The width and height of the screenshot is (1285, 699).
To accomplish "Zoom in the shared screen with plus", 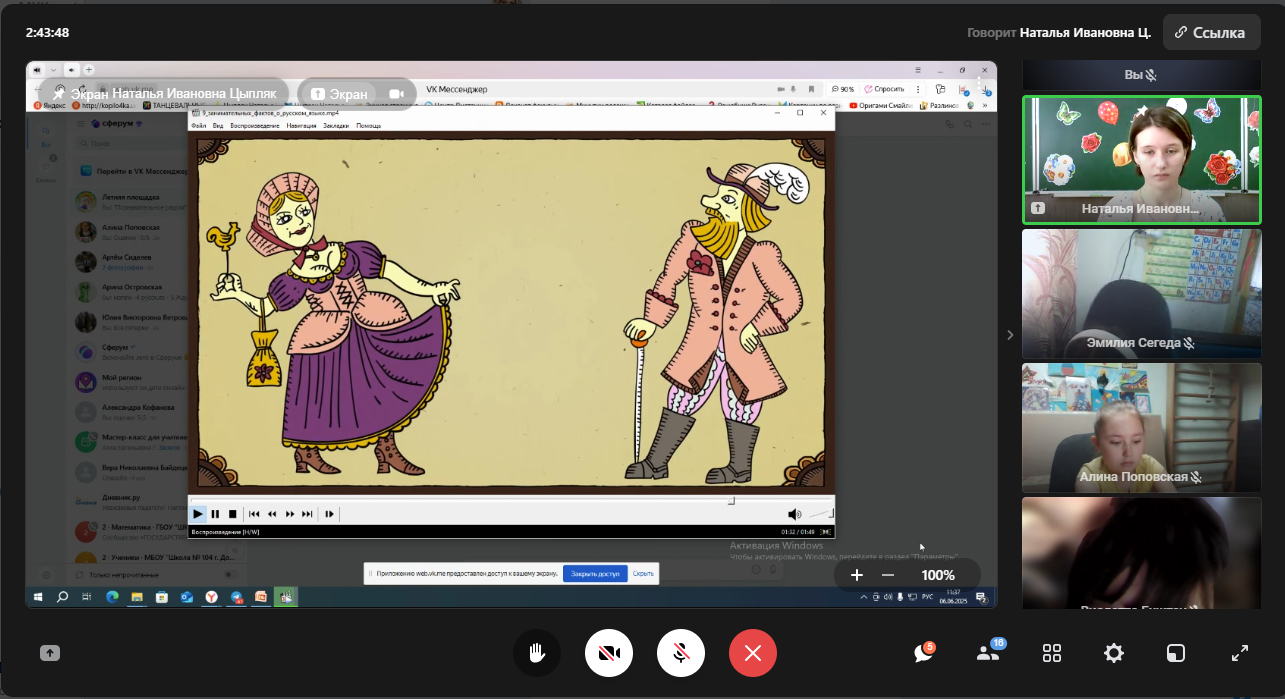I will pos(857,575).
